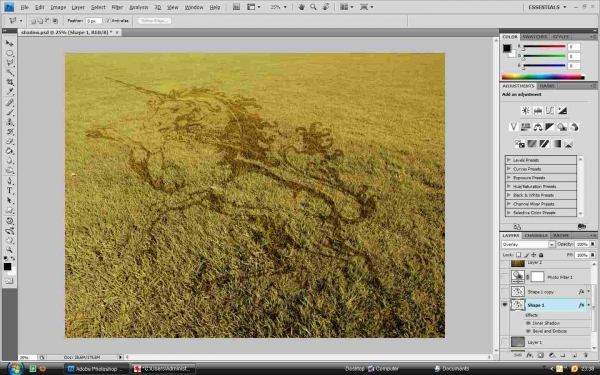600x375 pixels.
Task: Select the Move tool
Action: (x=10, y=43)
